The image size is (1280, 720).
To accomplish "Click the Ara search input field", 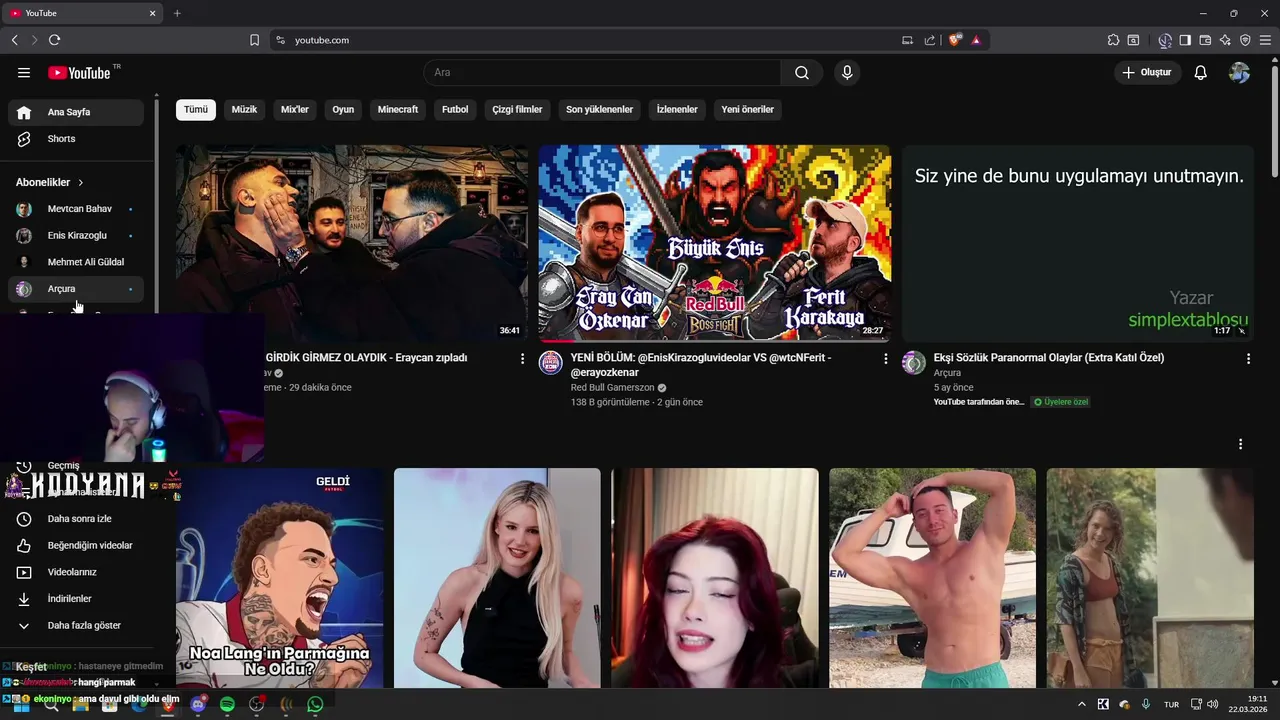I will pos(602,73).
